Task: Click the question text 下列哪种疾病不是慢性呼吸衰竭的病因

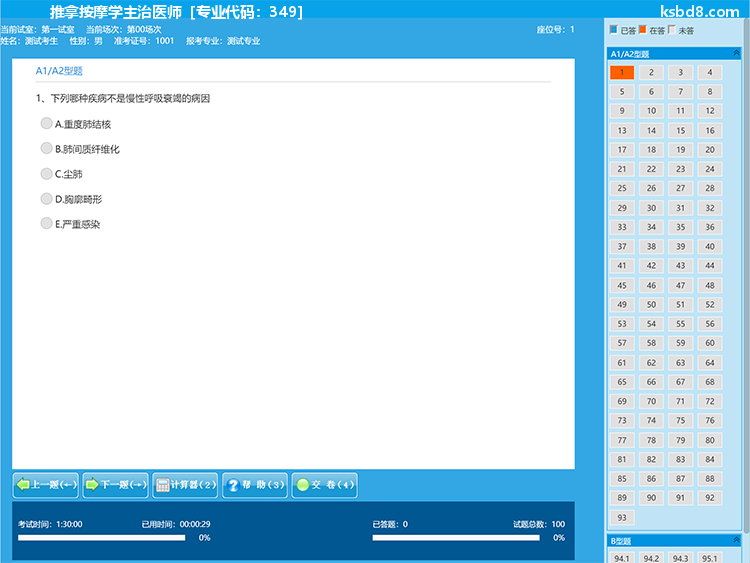Action: [x=130, y=99]
